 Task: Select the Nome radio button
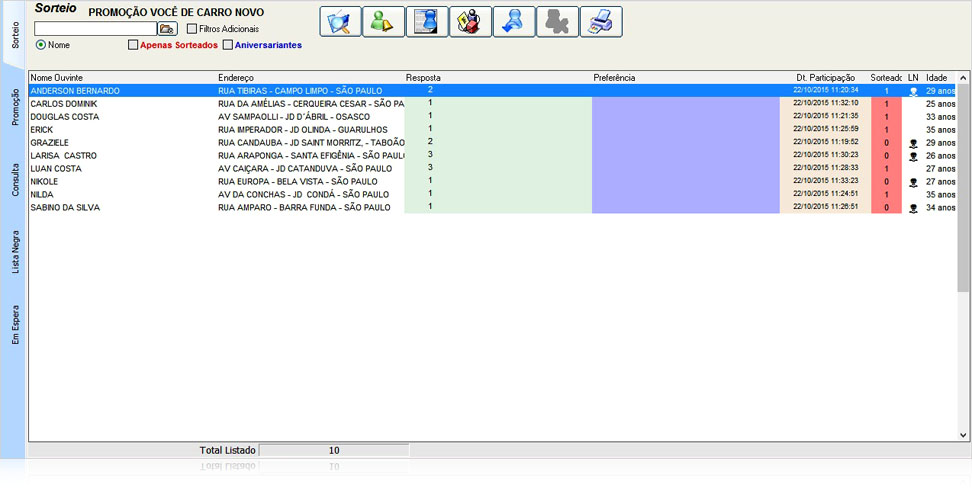[x=41, y=45]
